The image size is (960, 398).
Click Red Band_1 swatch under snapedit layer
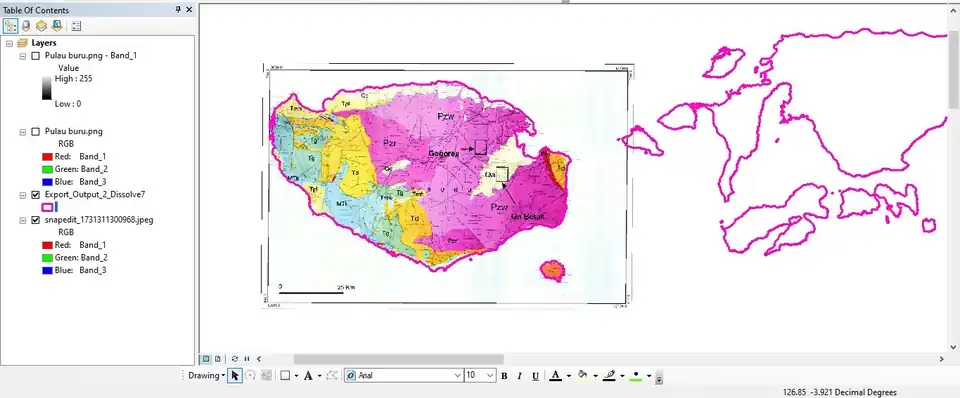(x=47, y=245)
